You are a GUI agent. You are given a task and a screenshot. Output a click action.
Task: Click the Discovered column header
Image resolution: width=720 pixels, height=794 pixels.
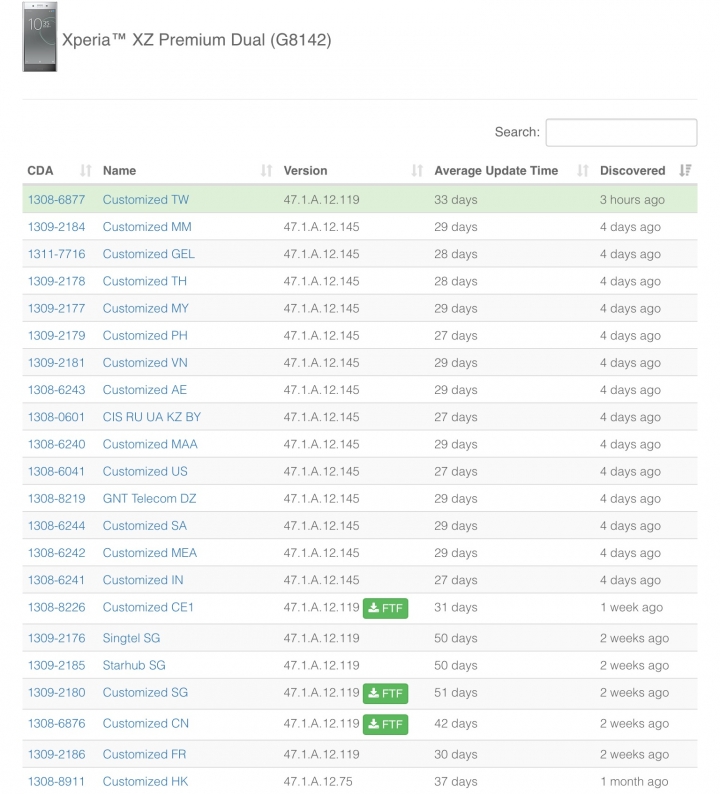click(632, 171)
